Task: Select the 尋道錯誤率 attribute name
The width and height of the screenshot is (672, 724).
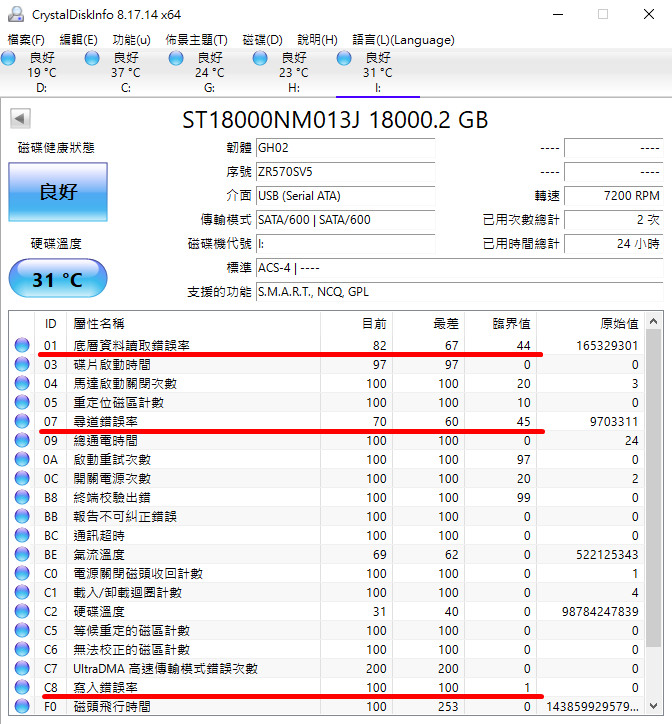Action: [x=105, y=421]
